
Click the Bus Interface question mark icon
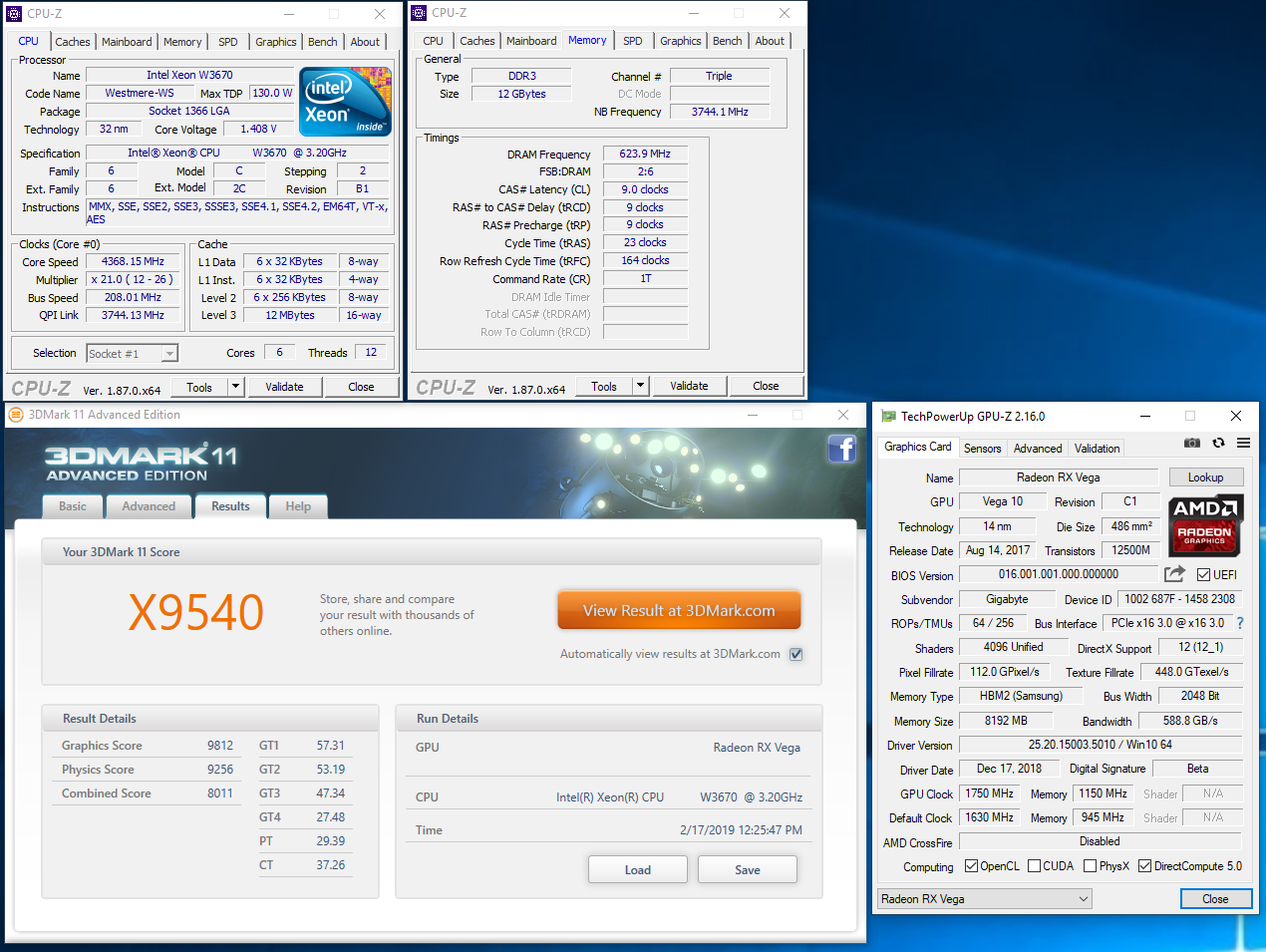(1240, 623)
